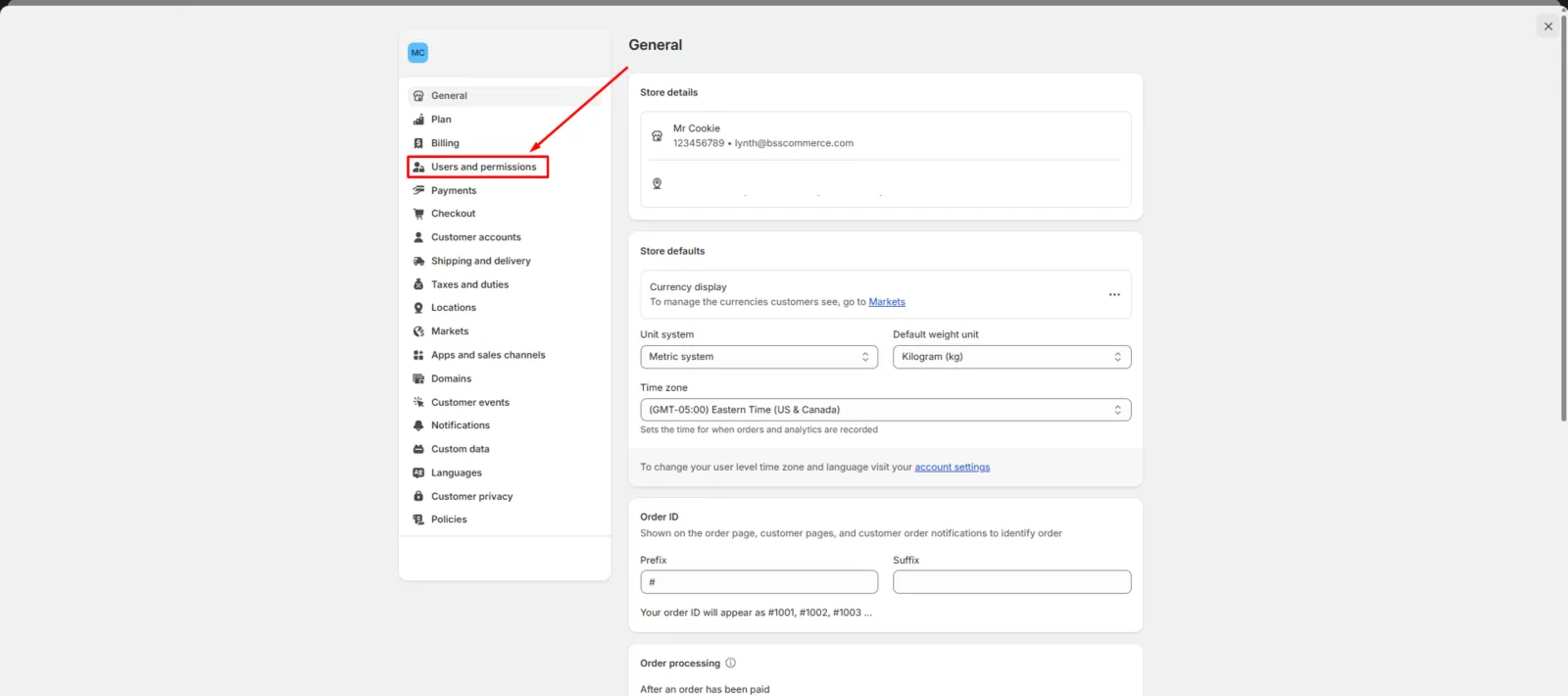Viewport: 1568px width, 696px height.
Task: Click the Mr Cookie store name
Action: (x=697, y=128)
